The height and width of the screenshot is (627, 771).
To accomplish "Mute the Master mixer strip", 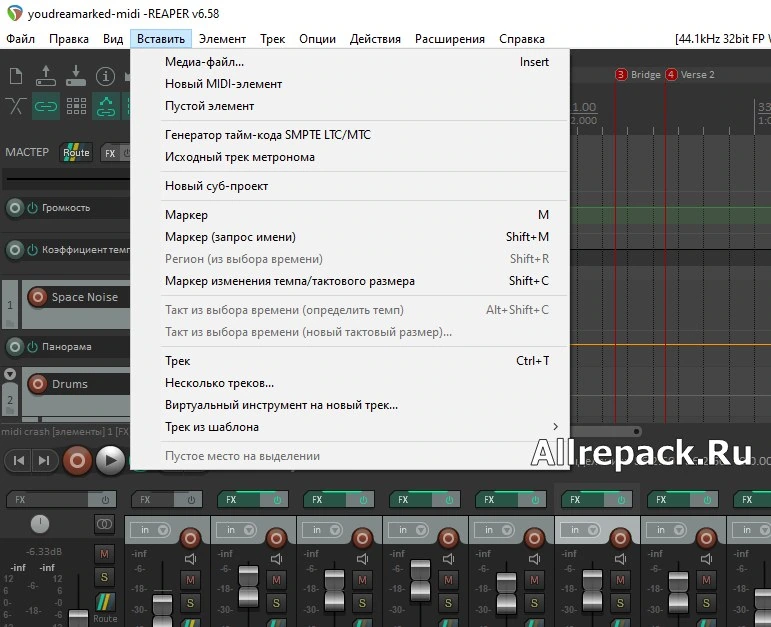I will [x=104, y=554].
